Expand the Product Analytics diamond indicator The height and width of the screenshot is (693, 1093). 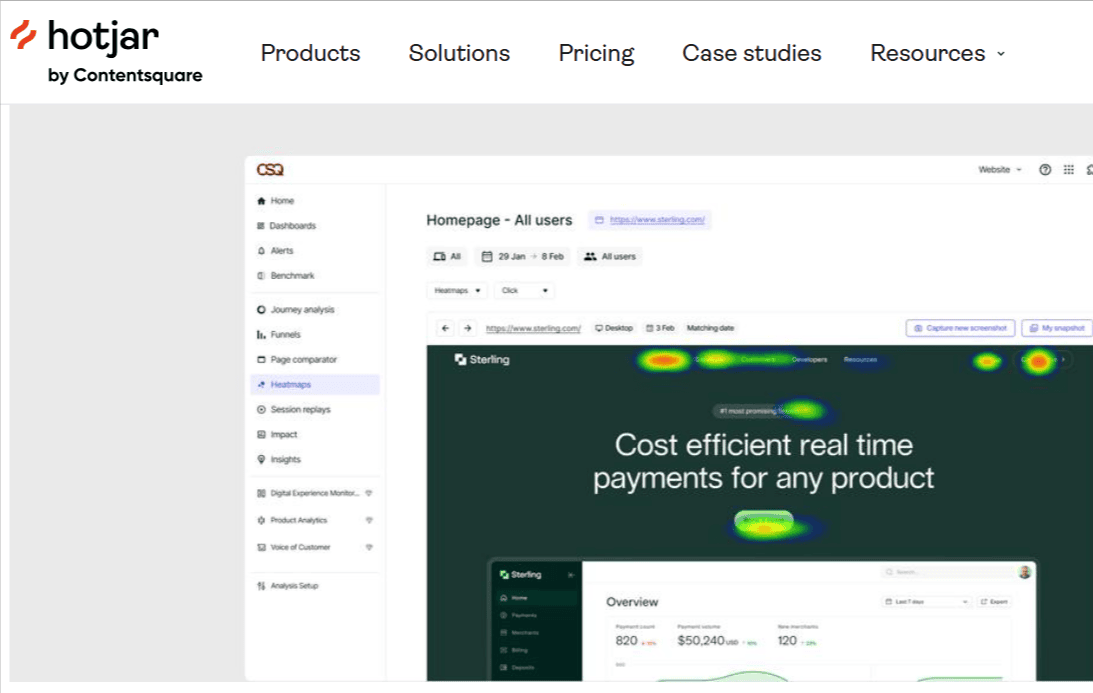click(x=369, y=520)
